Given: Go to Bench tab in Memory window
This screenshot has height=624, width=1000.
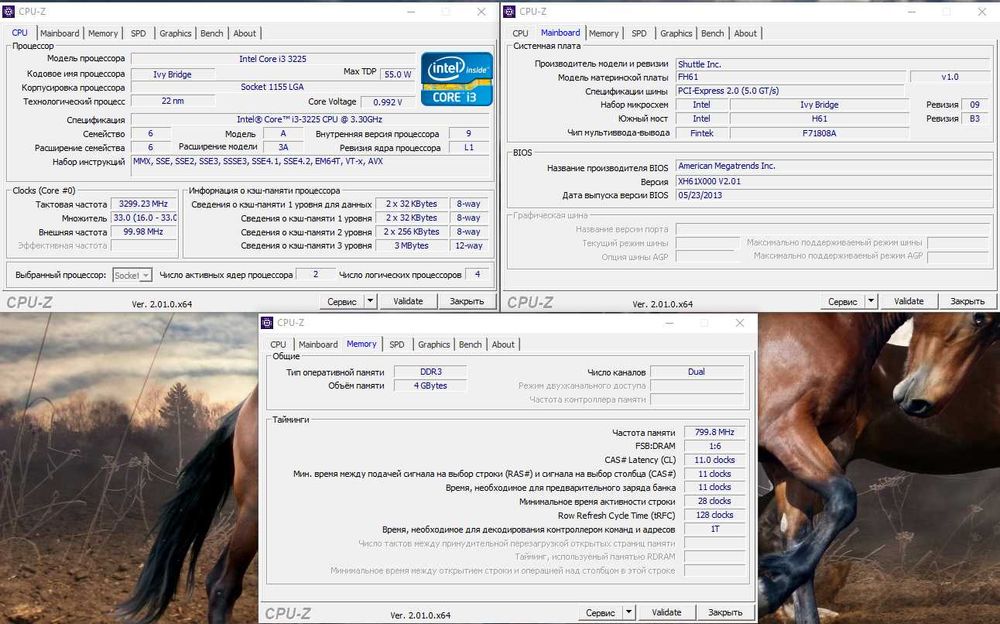Looking at the screenshot, I should [x=470, y=345].
